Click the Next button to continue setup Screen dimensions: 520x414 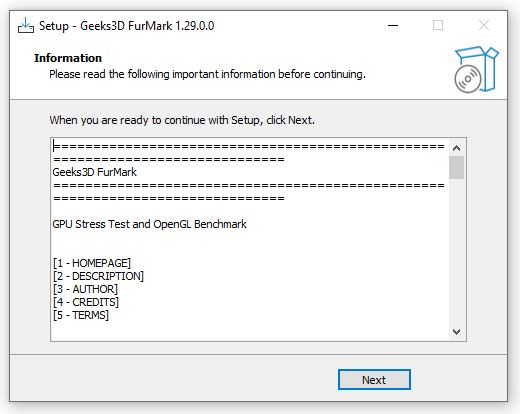(374, 379)
